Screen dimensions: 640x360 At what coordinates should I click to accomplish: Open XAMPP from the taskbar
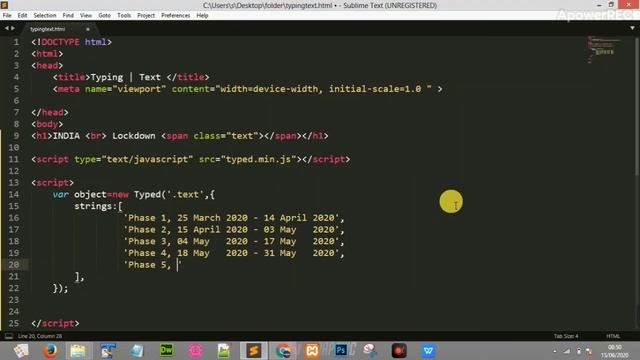[x=312, y=351]
